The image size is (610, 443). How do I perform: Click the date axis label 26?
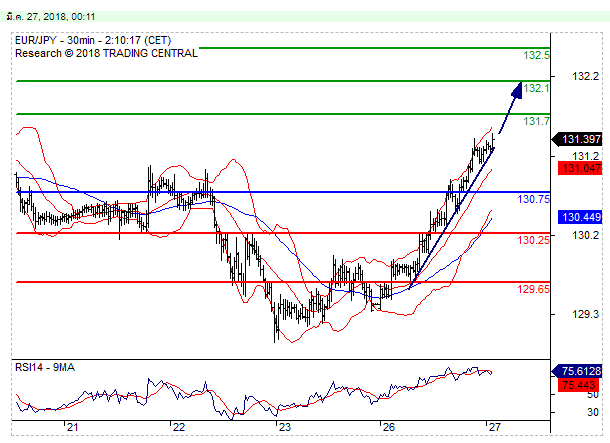click(x=388, y=427)
